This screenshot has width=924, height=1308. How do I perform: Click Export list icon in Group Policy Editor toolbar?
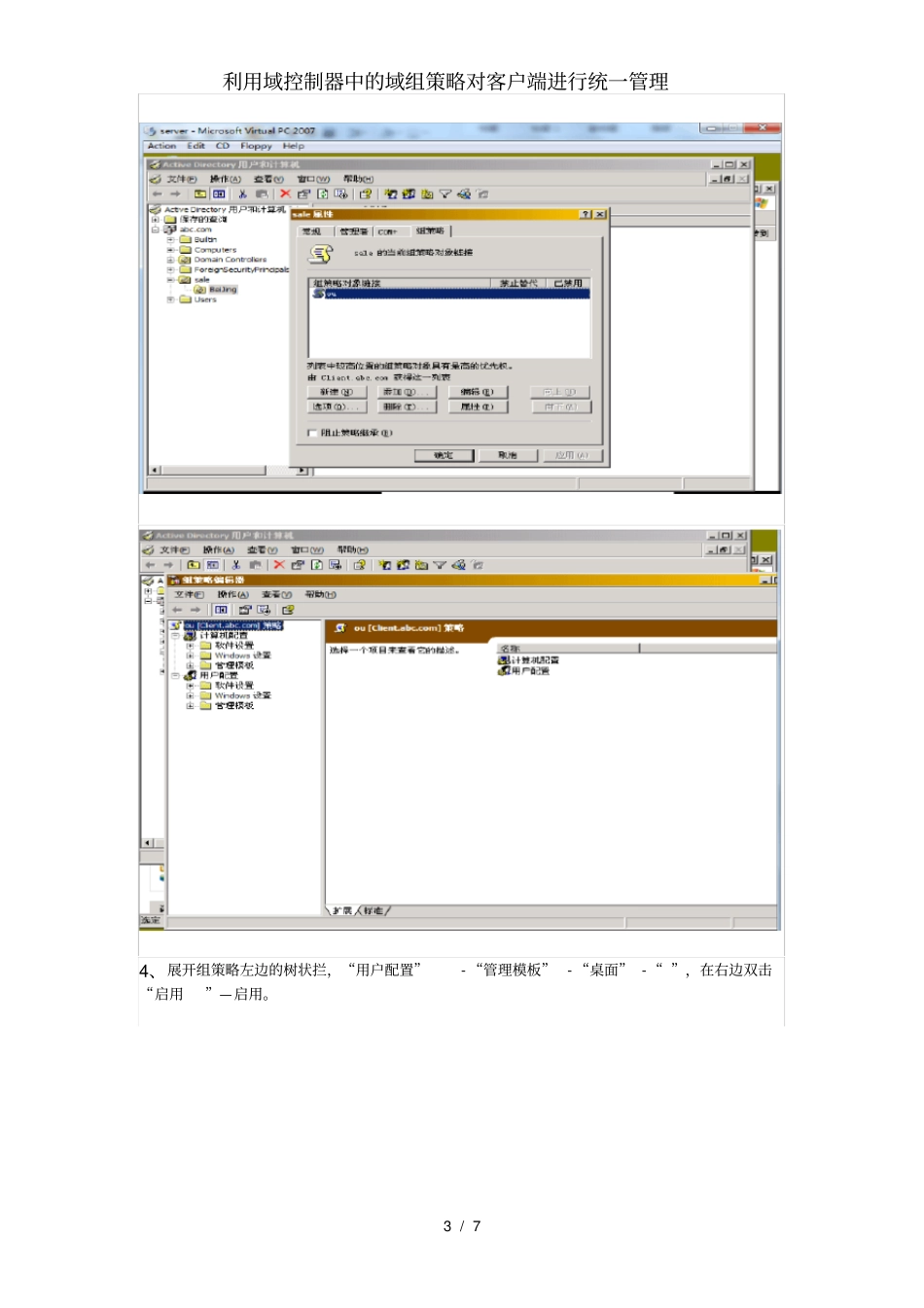(x=264, y=610)
